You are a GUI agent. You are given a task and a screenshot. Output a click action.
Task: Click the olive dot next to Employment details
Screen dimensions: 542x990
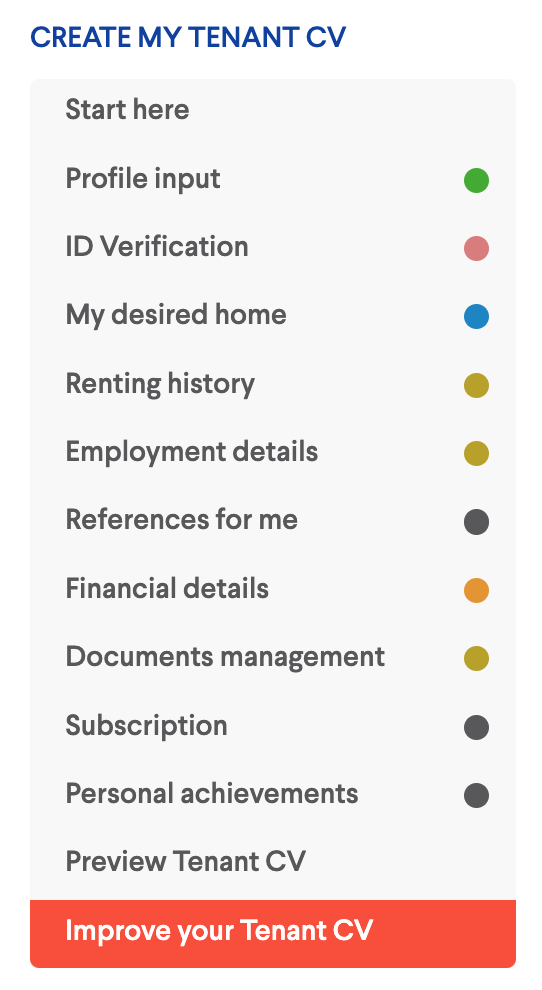(x=476, y=453)
